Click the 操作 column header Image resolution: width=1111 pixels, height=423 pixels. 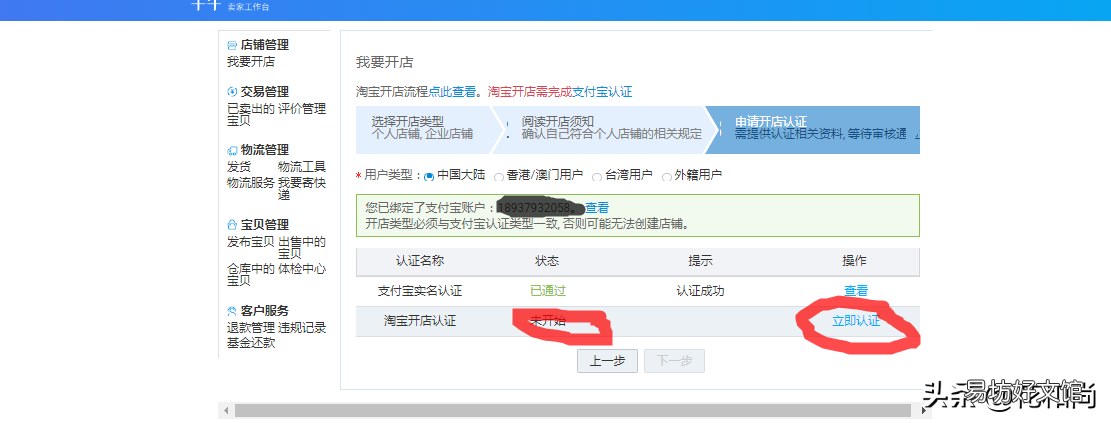854,261
